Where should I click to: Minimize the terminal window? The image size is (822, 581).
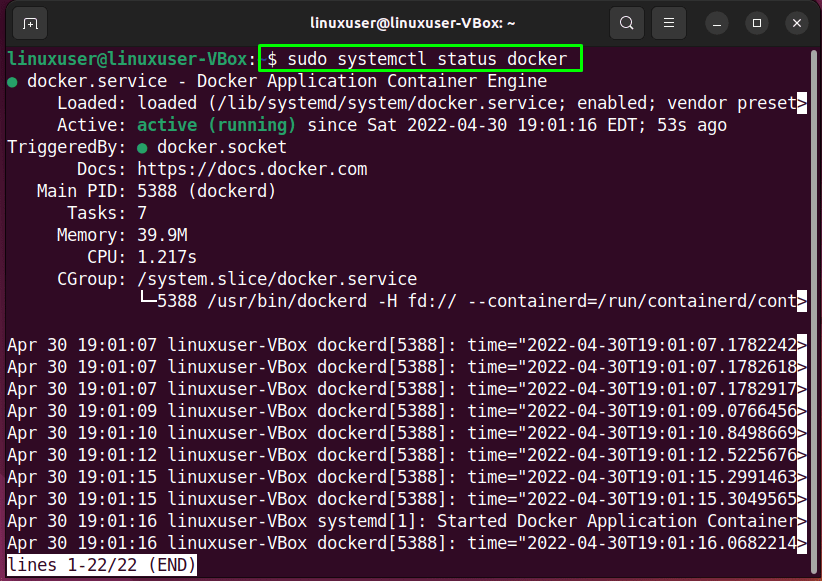pos(717,24)
